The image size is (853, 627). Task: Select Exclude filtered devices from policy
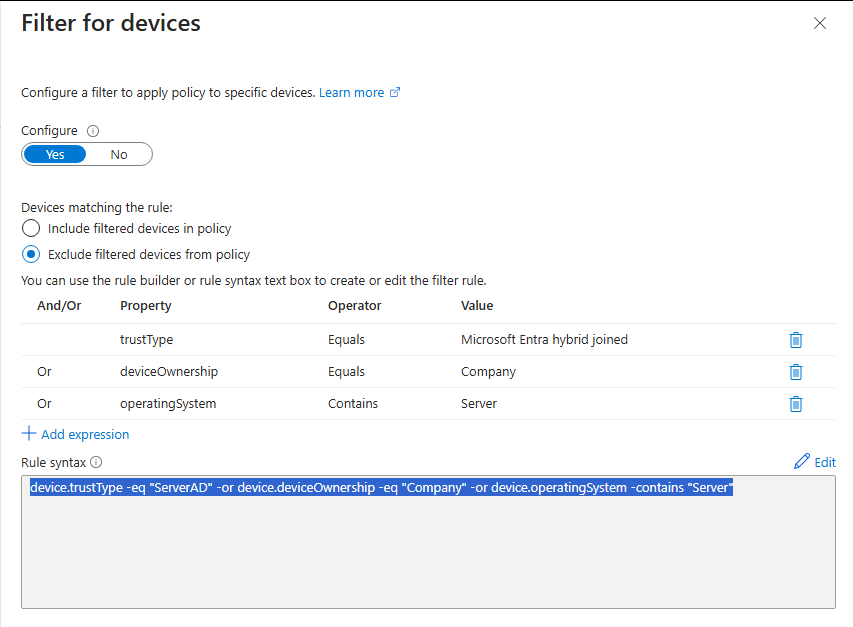click(30, 254)
